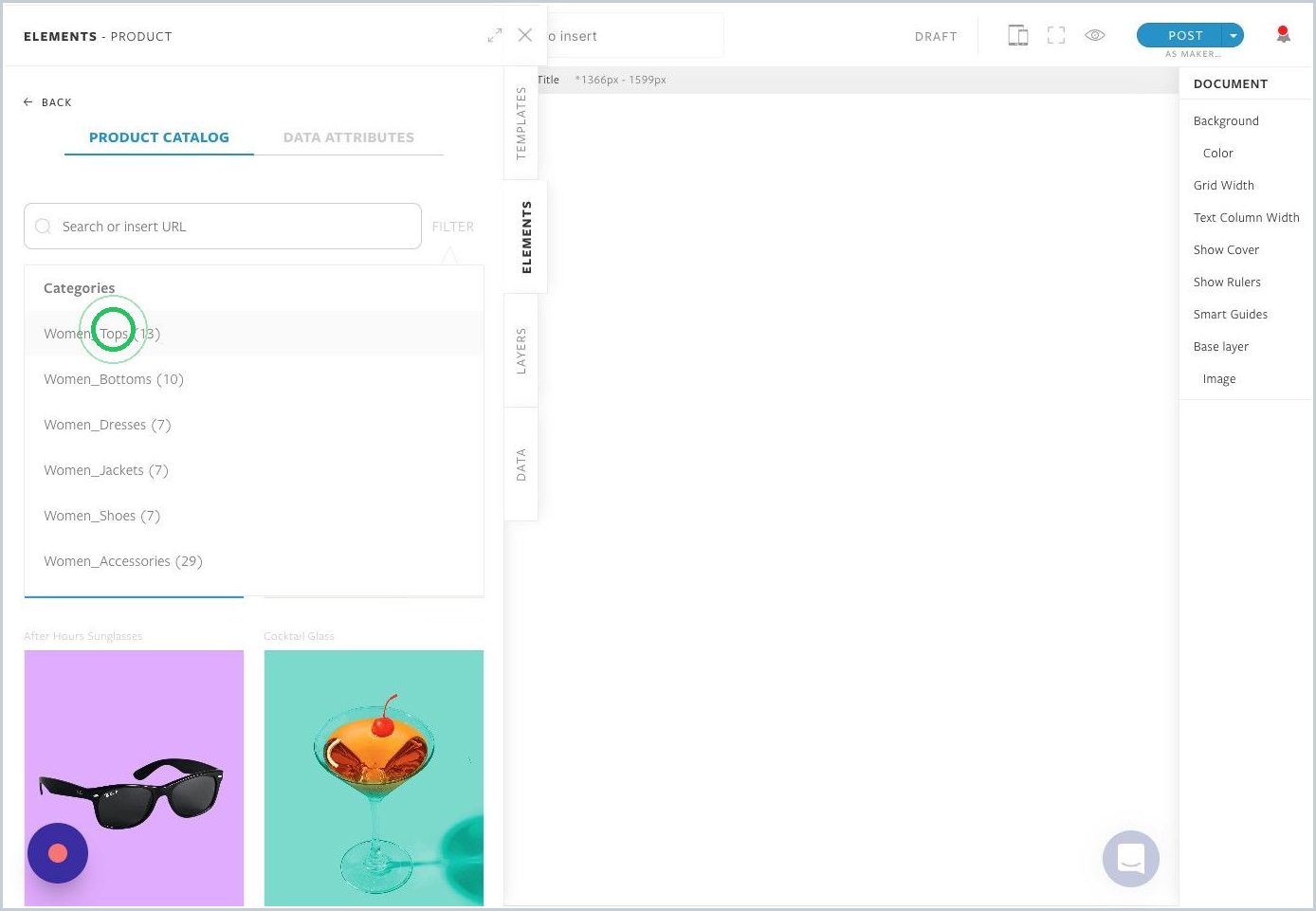Go back with the Back arrow

click(x=47, y=102)
